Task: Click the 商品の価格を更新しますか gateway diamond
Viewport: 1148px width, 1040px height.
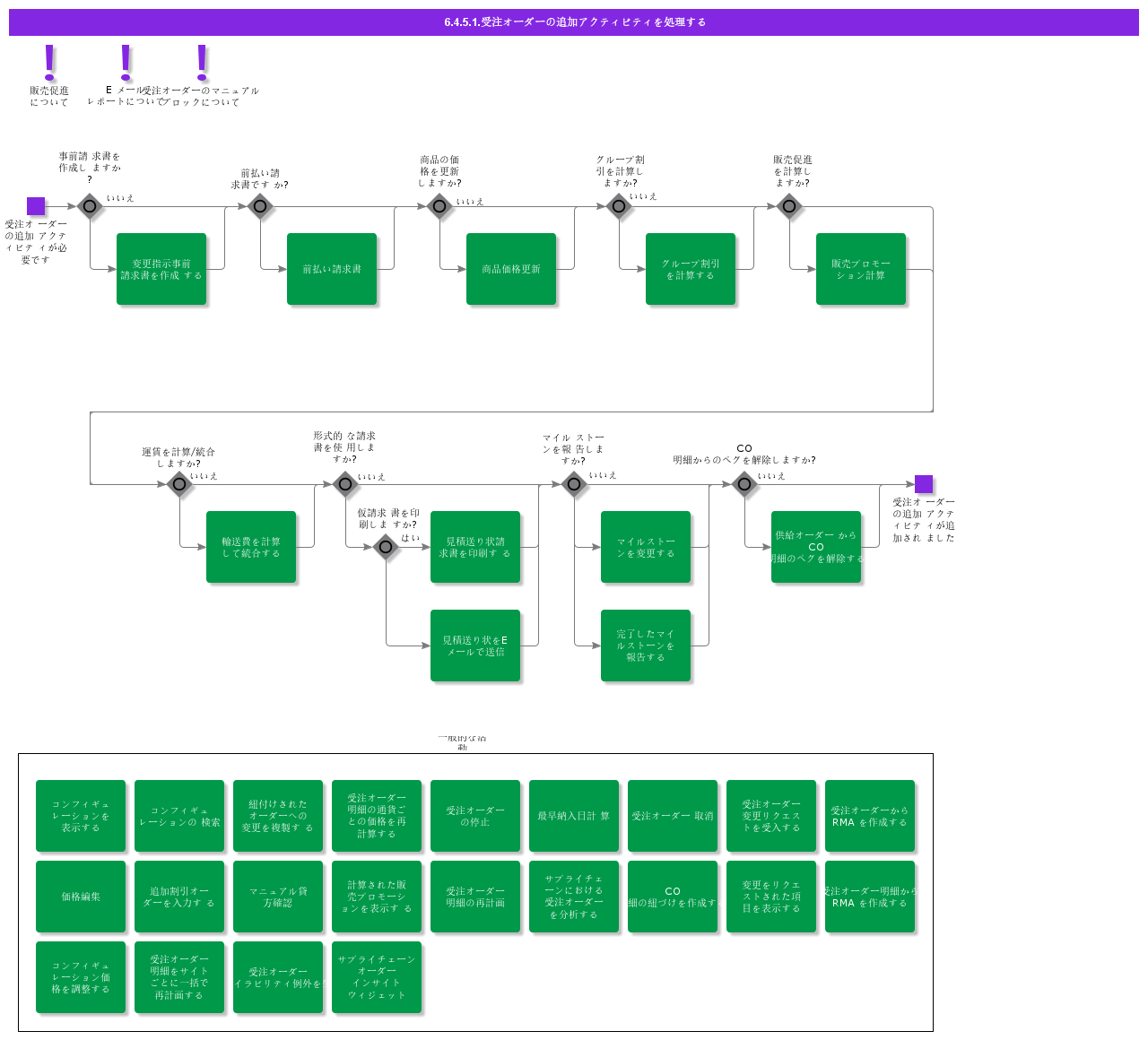Action: (x=439, y=206)
